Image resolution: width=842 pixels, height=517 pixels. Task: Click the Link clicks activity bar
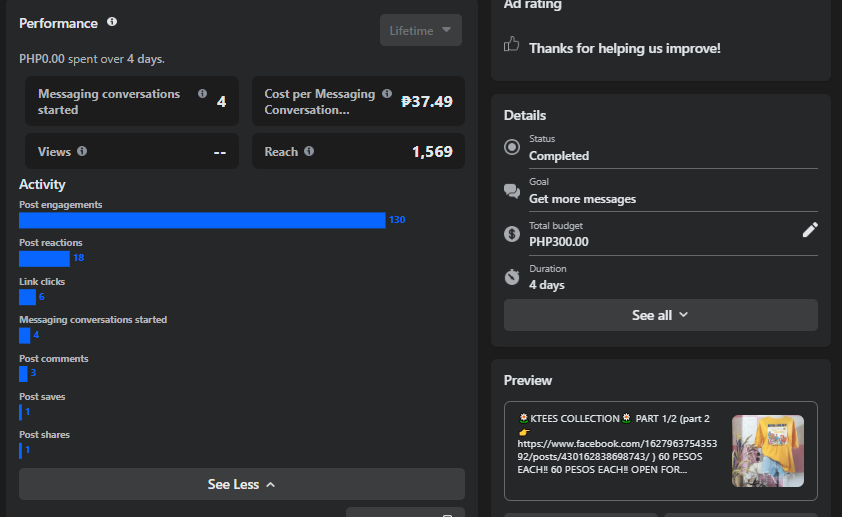point(27,297)
